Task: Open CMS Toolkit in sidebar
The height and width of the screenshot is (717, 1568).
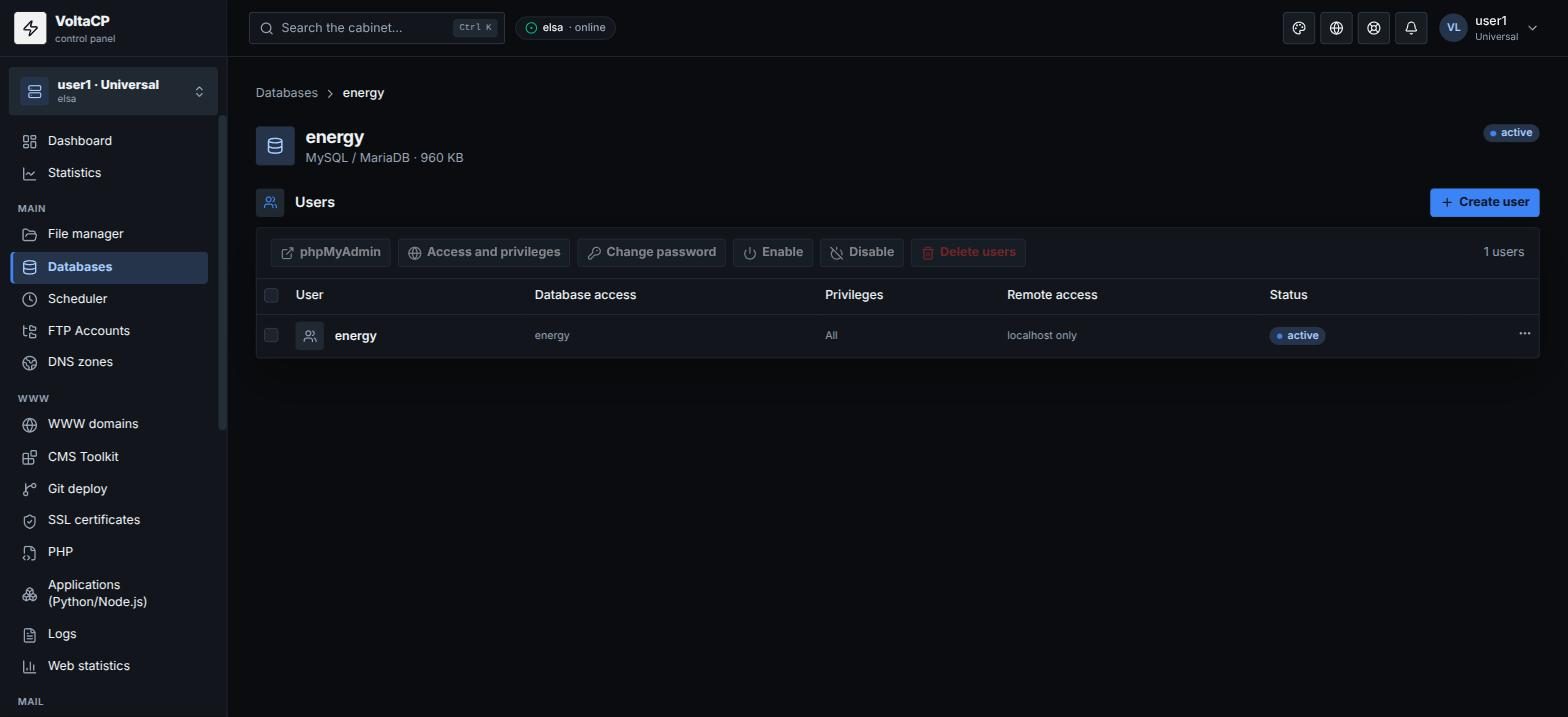Action: [x=109, y=457]
